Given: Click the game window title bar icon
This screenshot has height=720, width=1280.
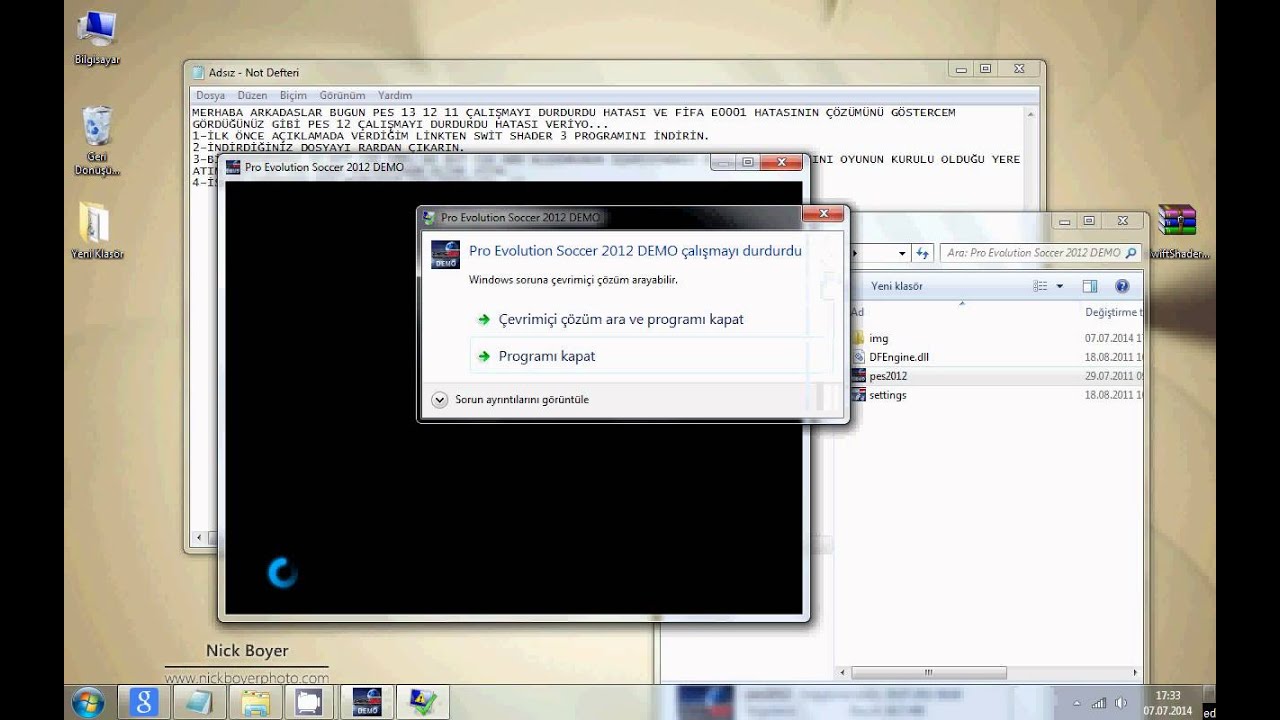Looking at the screenshot, I should 233,167.
